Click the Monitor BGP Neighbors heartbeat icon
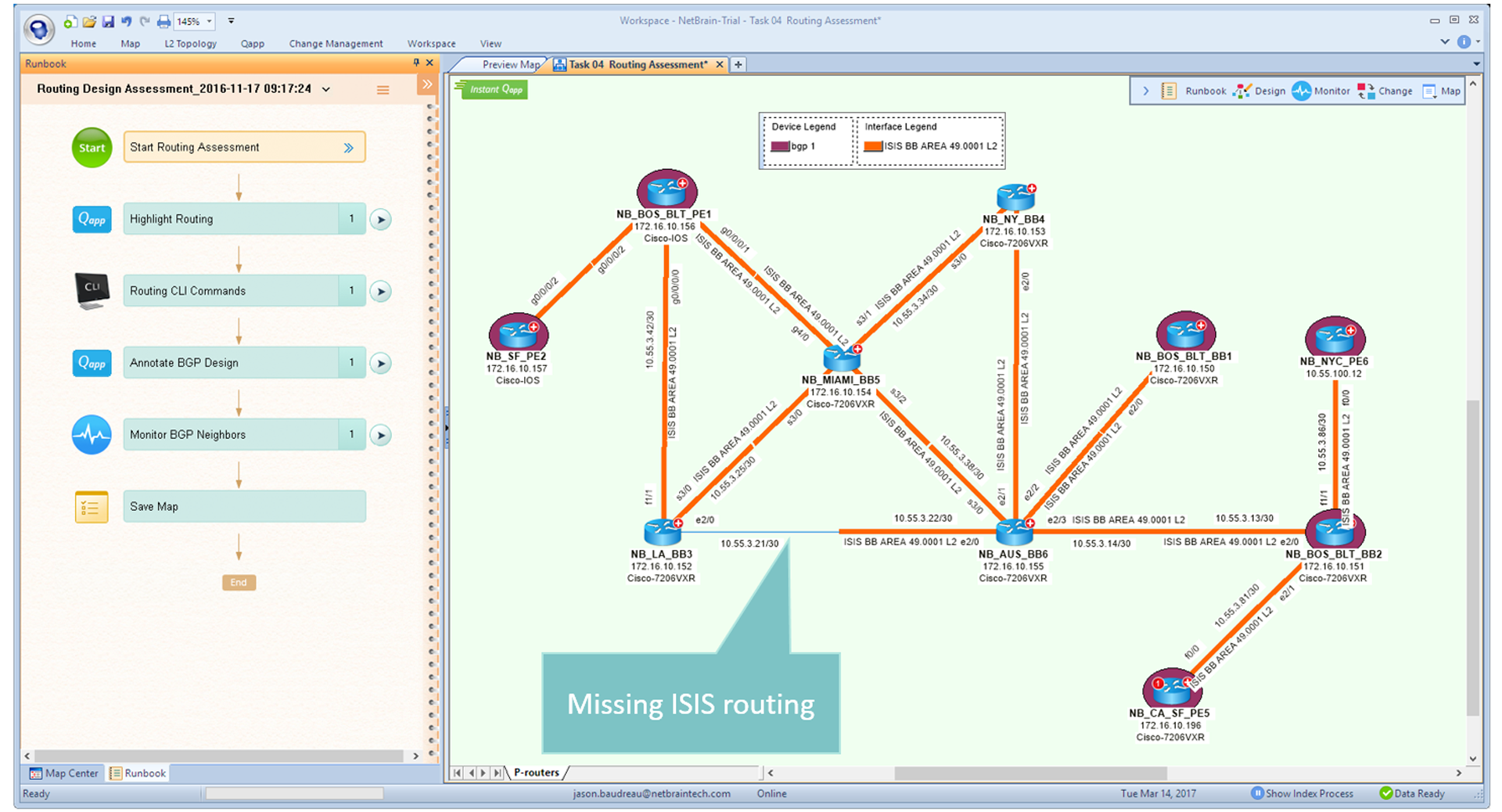1502x812 pixels. coord(92,435)
